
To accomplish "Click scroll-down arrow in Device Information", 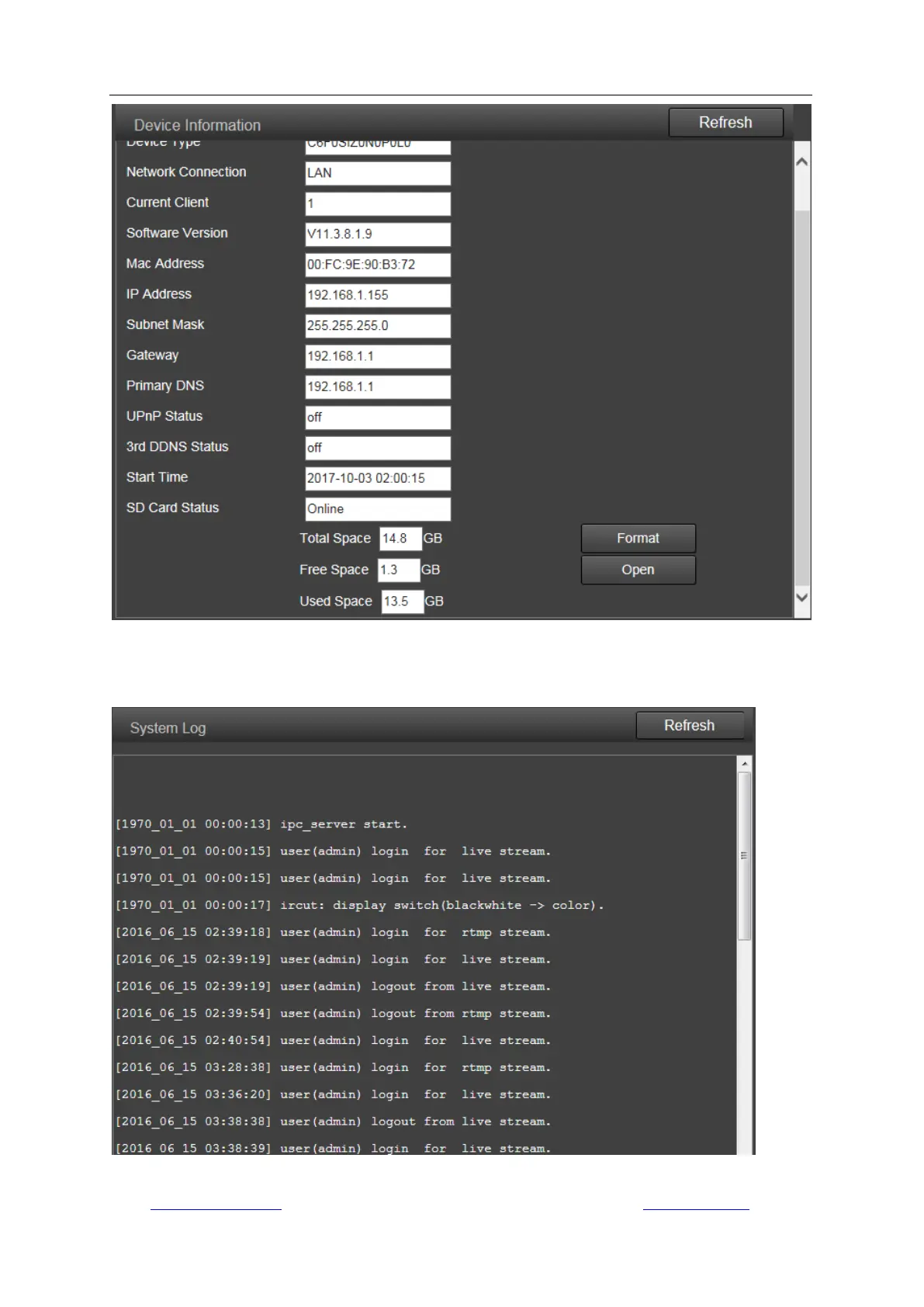I will pyautogui.click(x=802, y=598).
